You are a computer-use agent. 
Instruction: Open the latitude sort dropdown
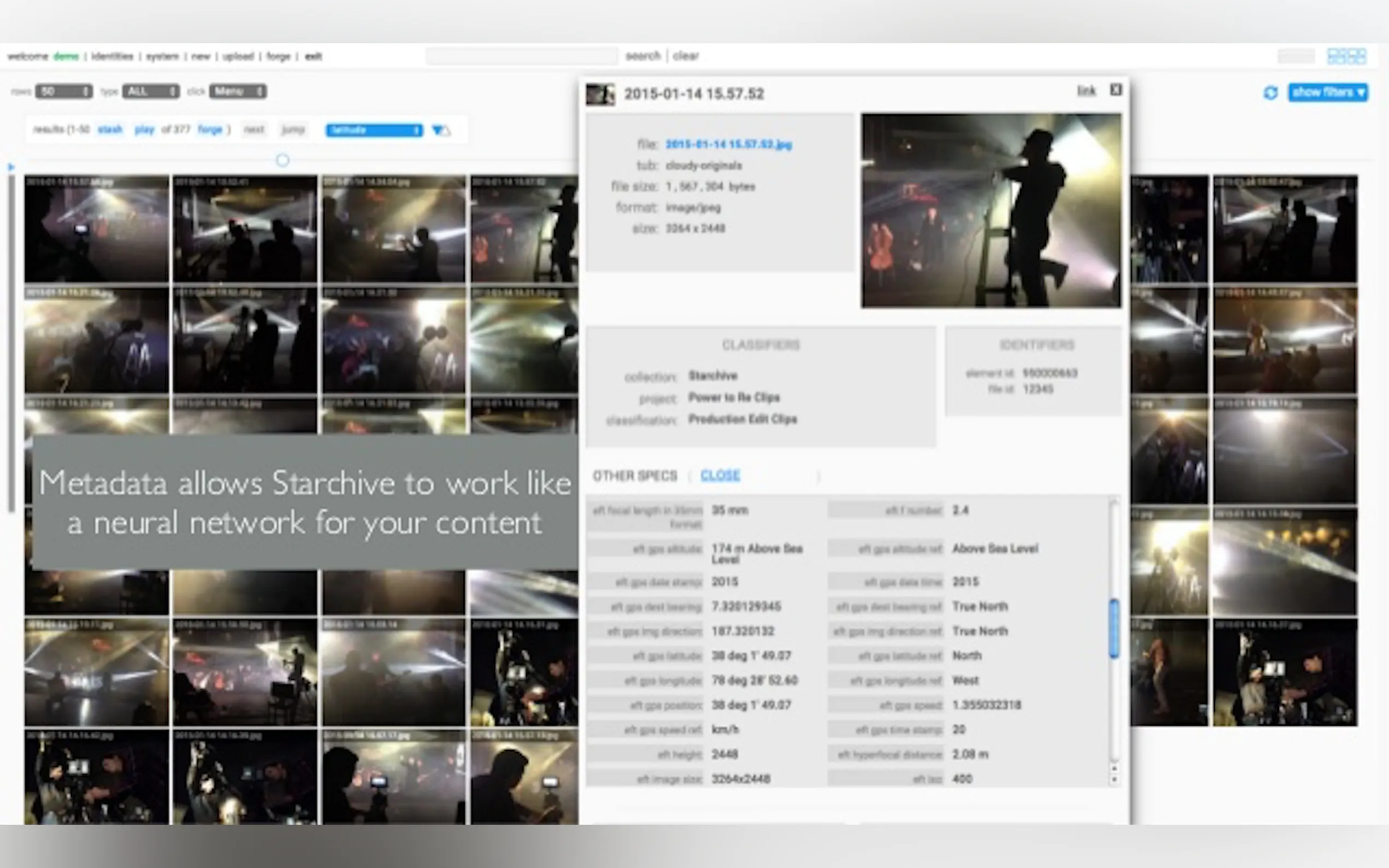[374, 130]
